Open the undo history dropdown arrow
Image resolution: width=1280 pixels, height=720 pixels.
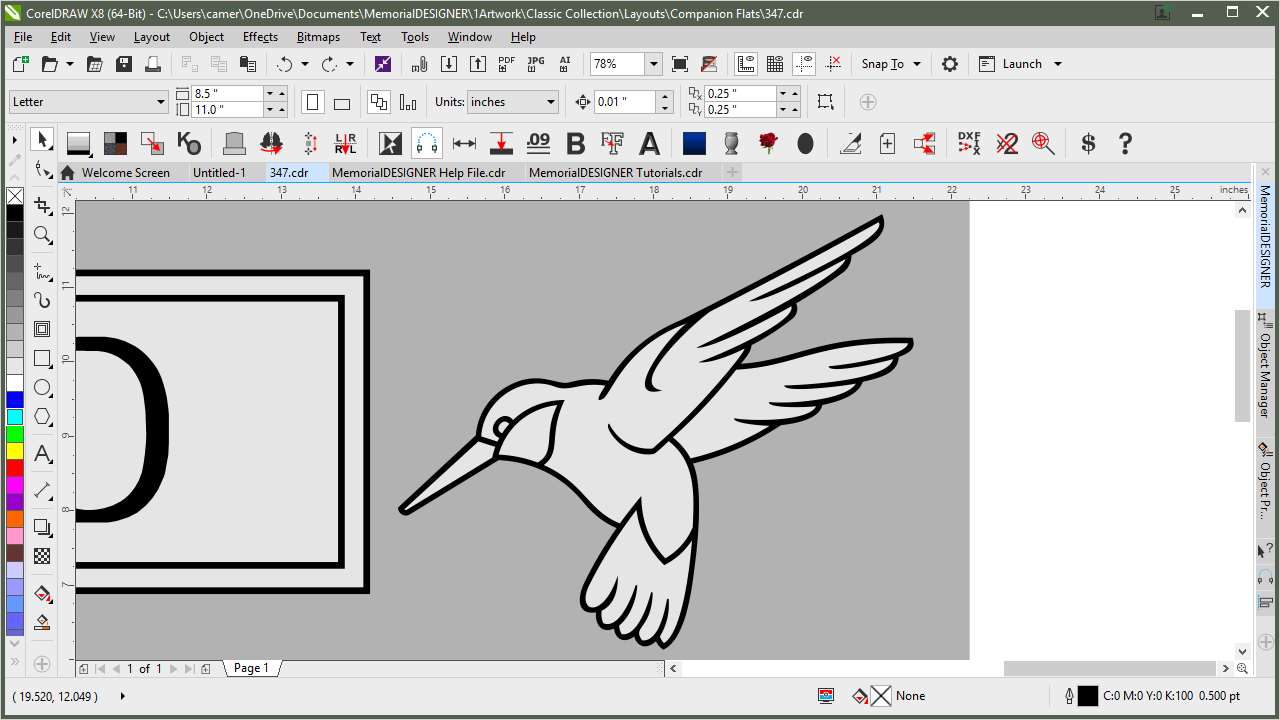click(x=305, y=64)
